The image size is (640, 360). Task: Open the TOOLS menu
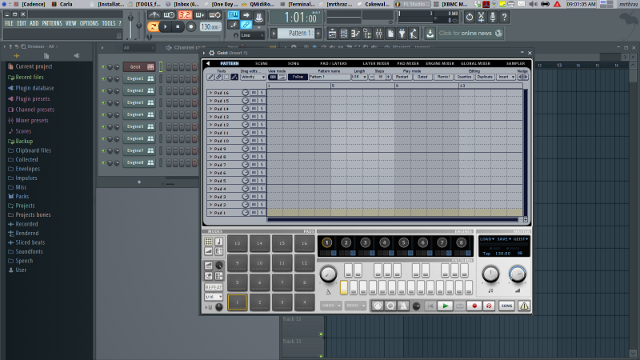click(109, 23)
